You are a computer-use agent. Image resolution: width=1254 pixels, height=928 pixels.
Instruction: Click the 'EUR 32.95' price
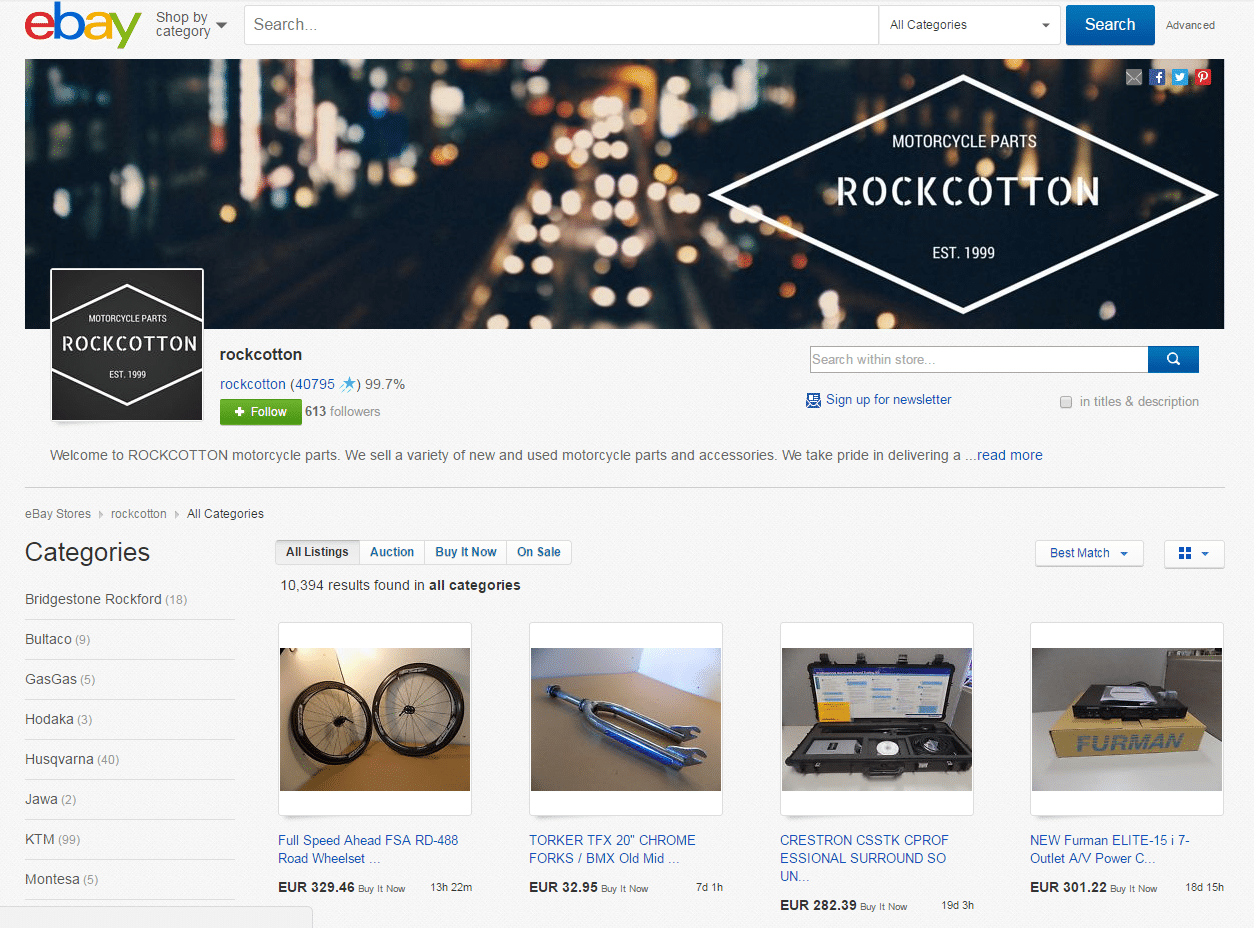[x=563, y=887]
